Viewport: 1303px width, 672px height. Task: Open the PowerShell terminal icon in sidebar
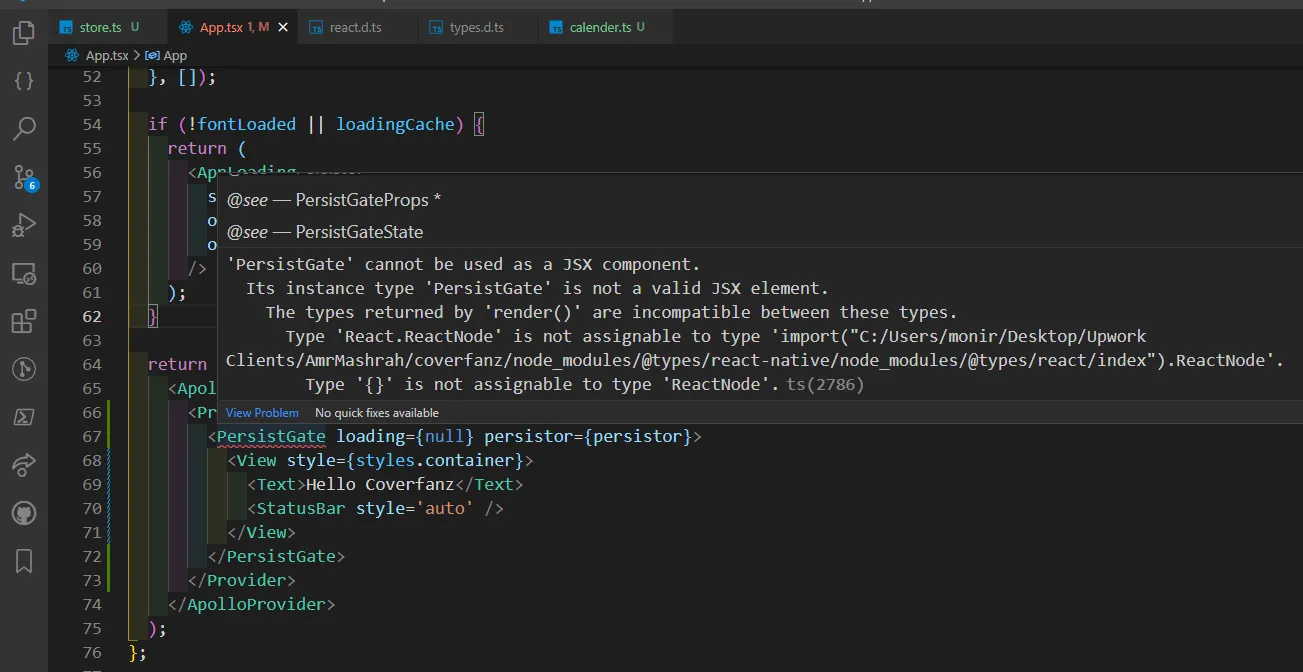click(24, 417)
